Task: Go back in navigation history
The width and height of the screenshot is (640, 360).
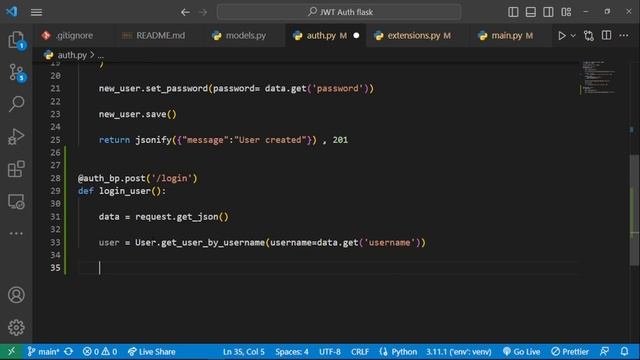Action: click(185, 12)
